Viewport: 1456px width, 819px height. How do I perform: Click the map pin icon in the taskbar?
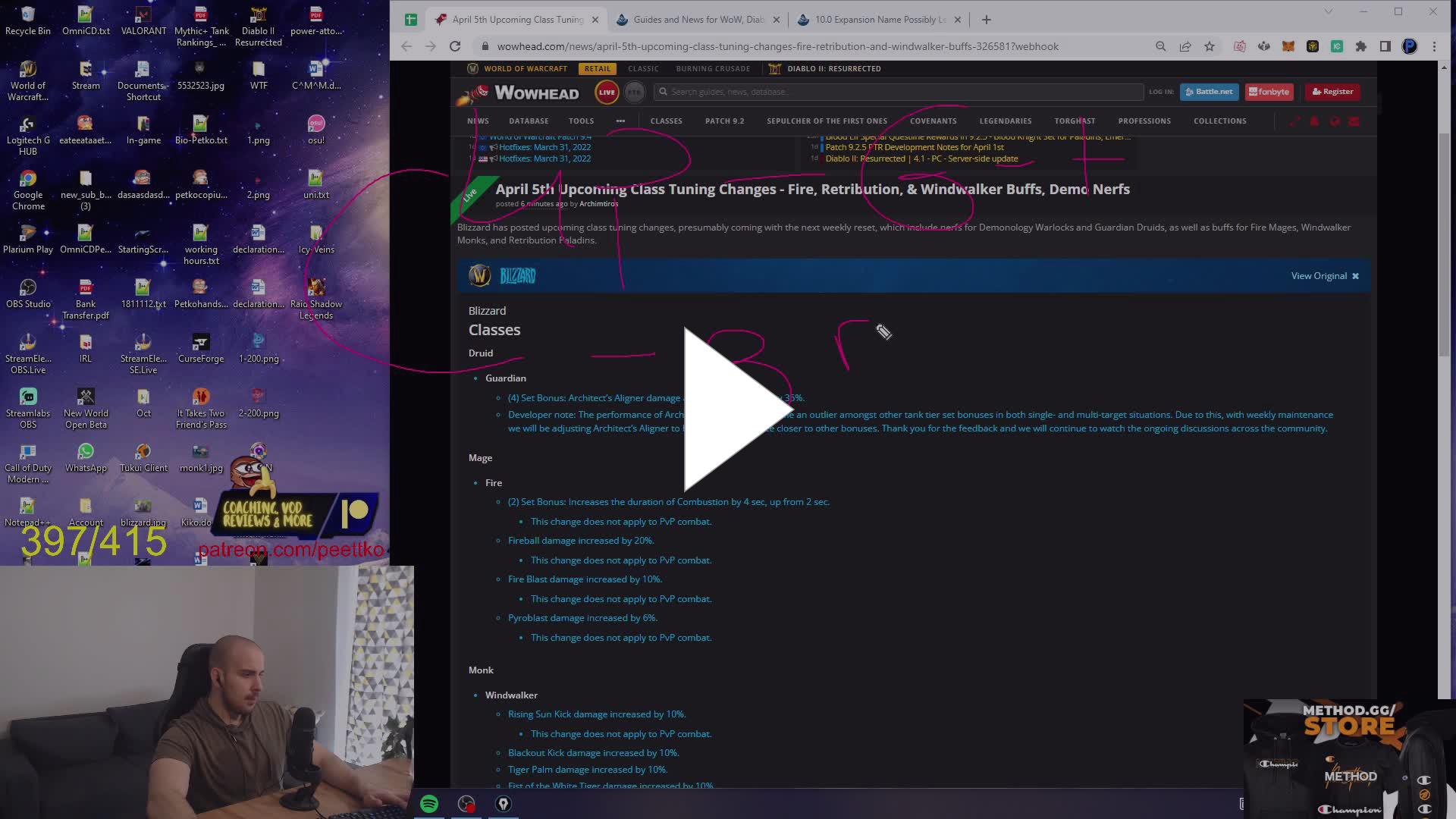pos(504,804)
